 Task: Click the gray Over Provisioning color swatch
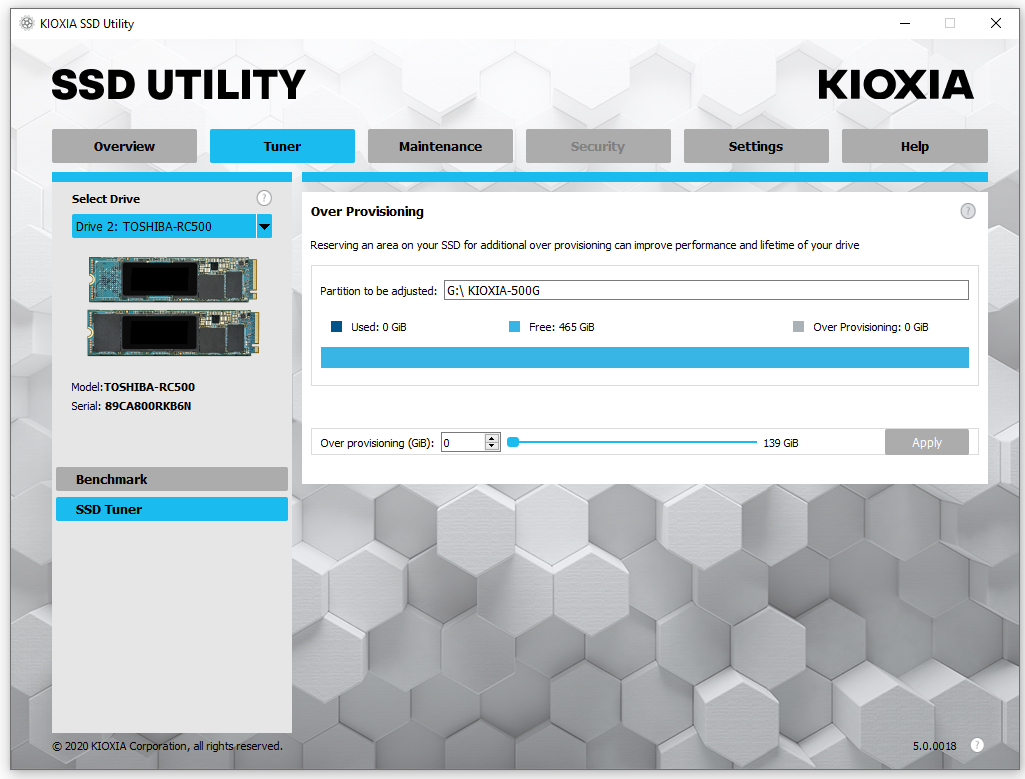(798, 327)
